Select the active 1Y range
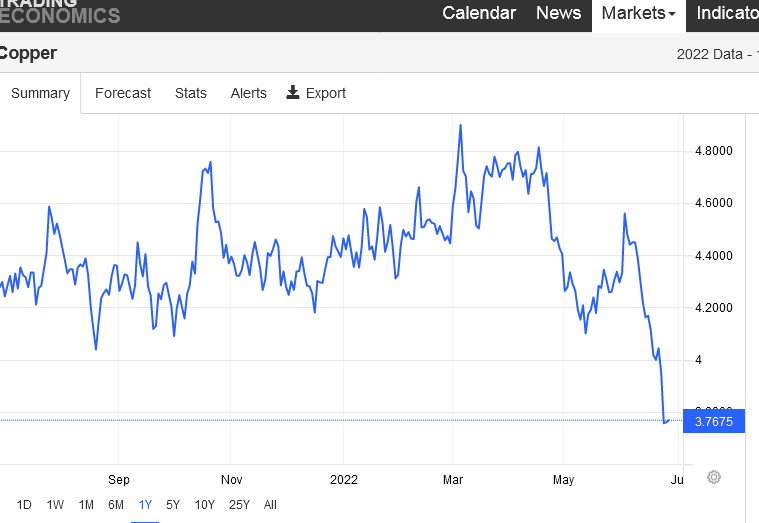759x523 pixels. tap(145, 505)
